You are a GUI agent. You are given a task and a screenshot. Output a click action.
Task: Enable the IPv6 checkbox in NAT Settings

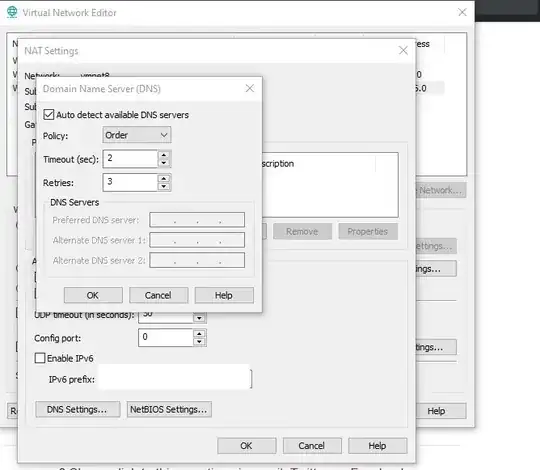(x=40, y=358)
